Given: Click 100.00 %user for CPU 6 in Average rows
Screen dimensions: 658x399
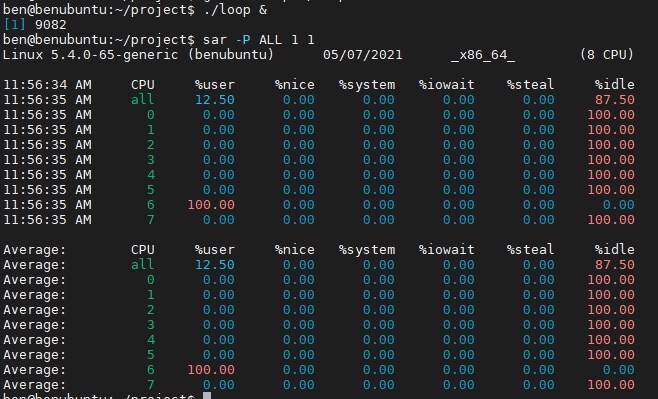Looking at the screenshot, I should pyautogui.click(x=211, y=370).
